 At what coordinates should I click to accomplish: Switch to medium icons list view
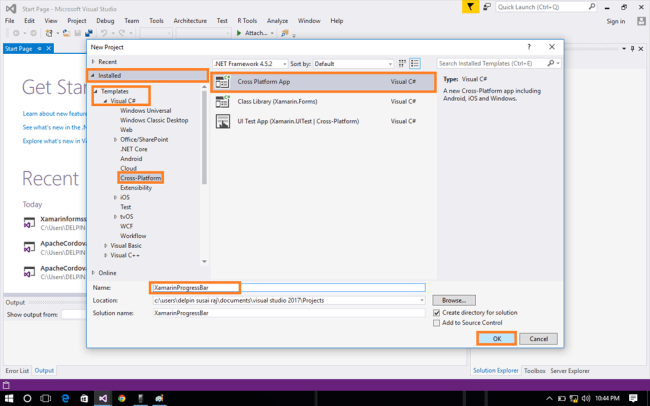[x=415, y=63]
